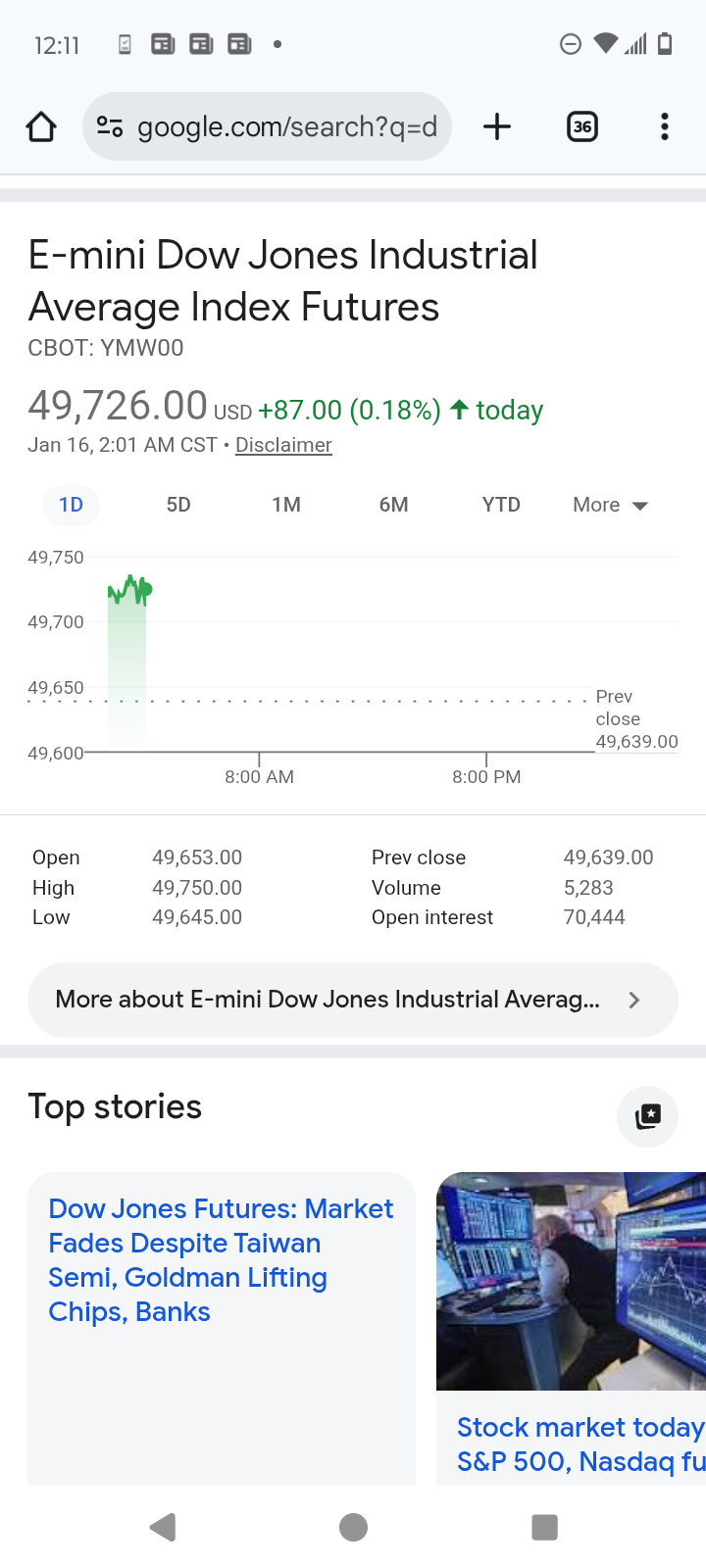Tap the google.com search URL field
The height and width of the screenshot is (1568, 706).
point(286,126)
